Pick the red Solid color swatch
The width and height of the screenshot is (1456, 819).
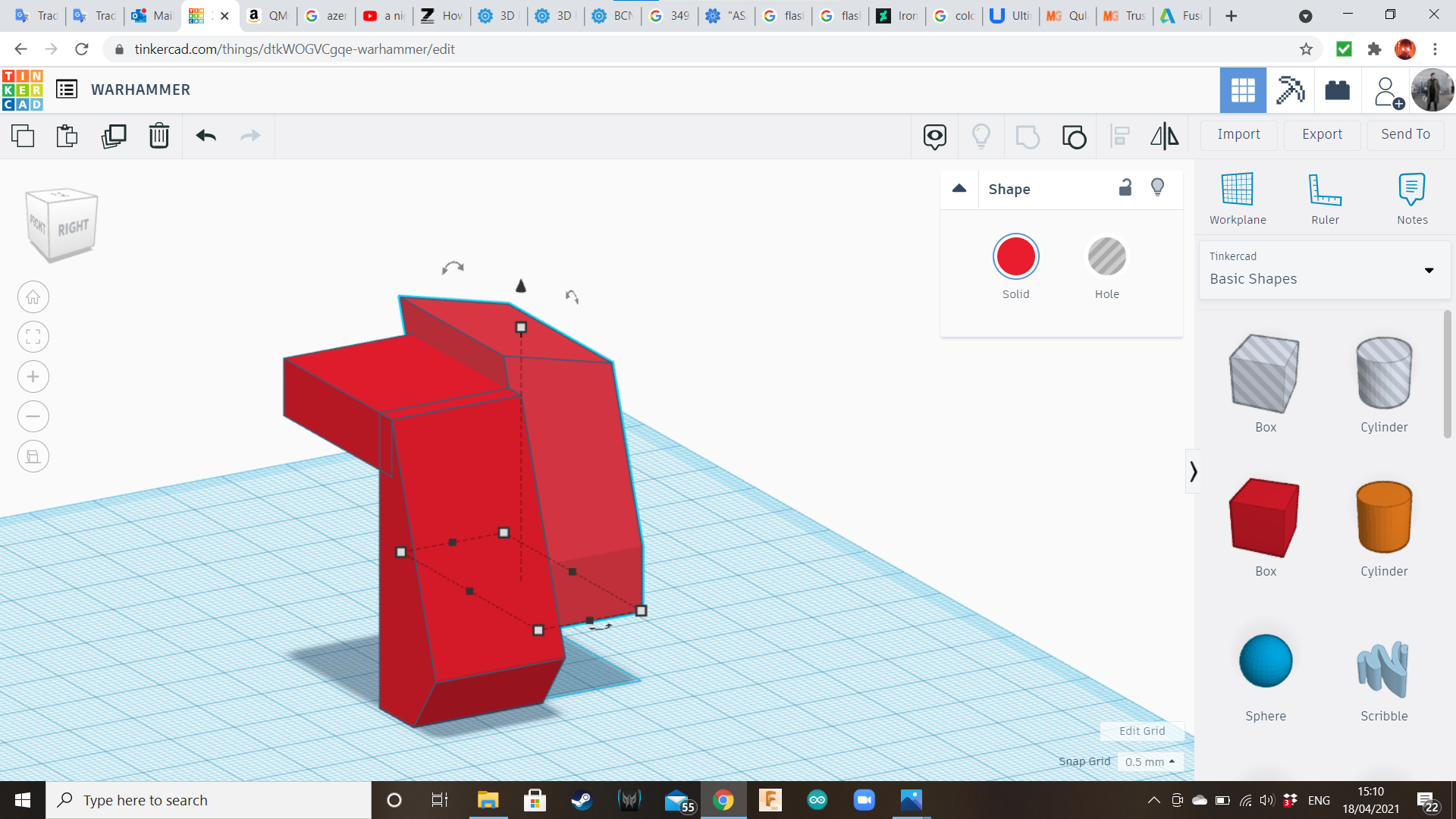coord(1015,257)
